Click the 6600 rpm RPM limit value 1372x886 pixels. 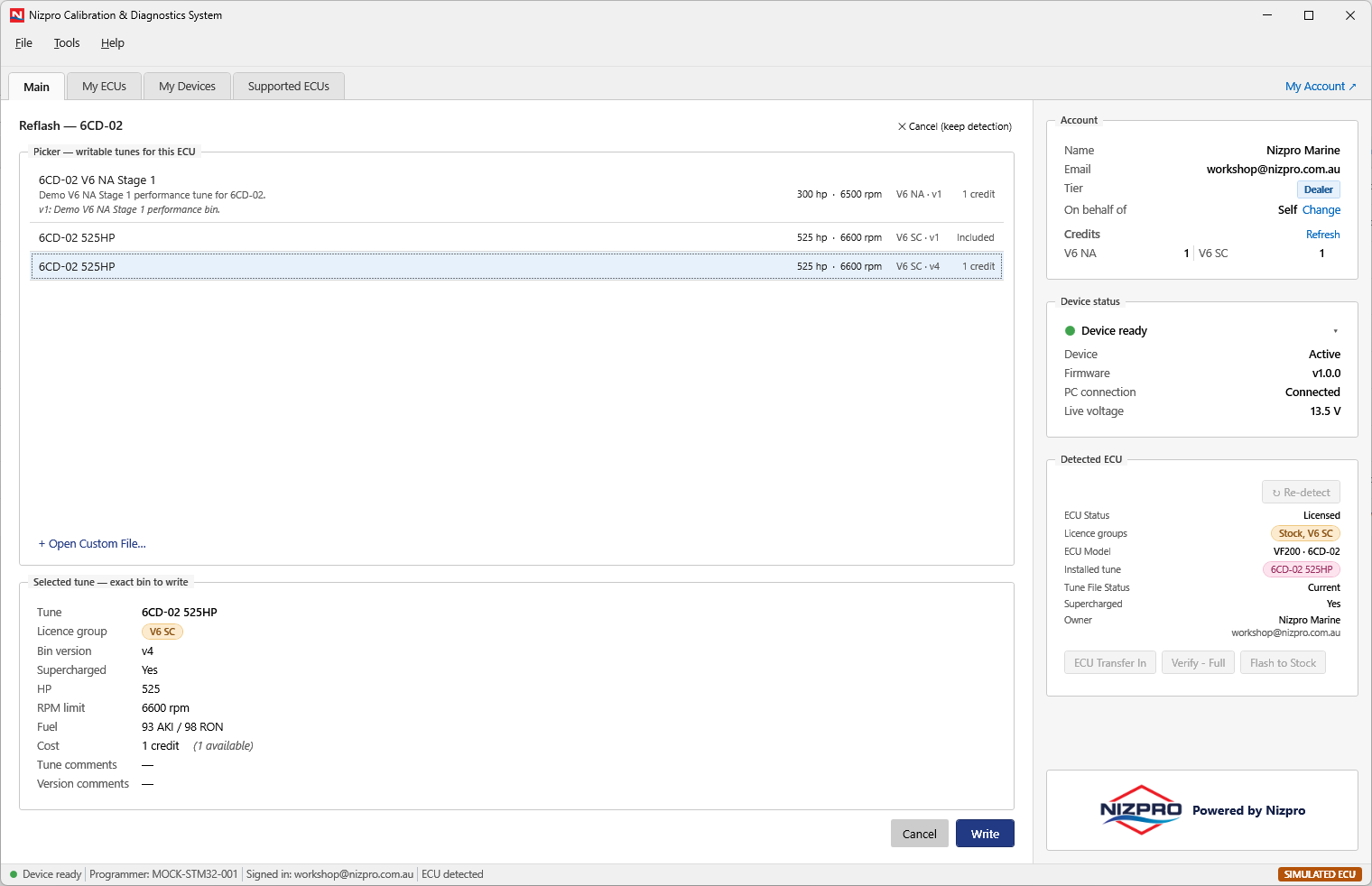(x=165, y=708)
